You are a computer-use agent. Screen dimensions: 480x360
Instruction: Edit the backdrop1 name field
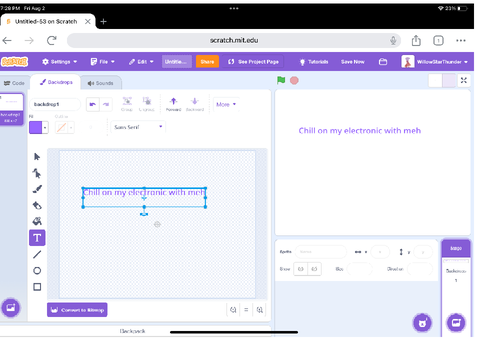point(55,104)
